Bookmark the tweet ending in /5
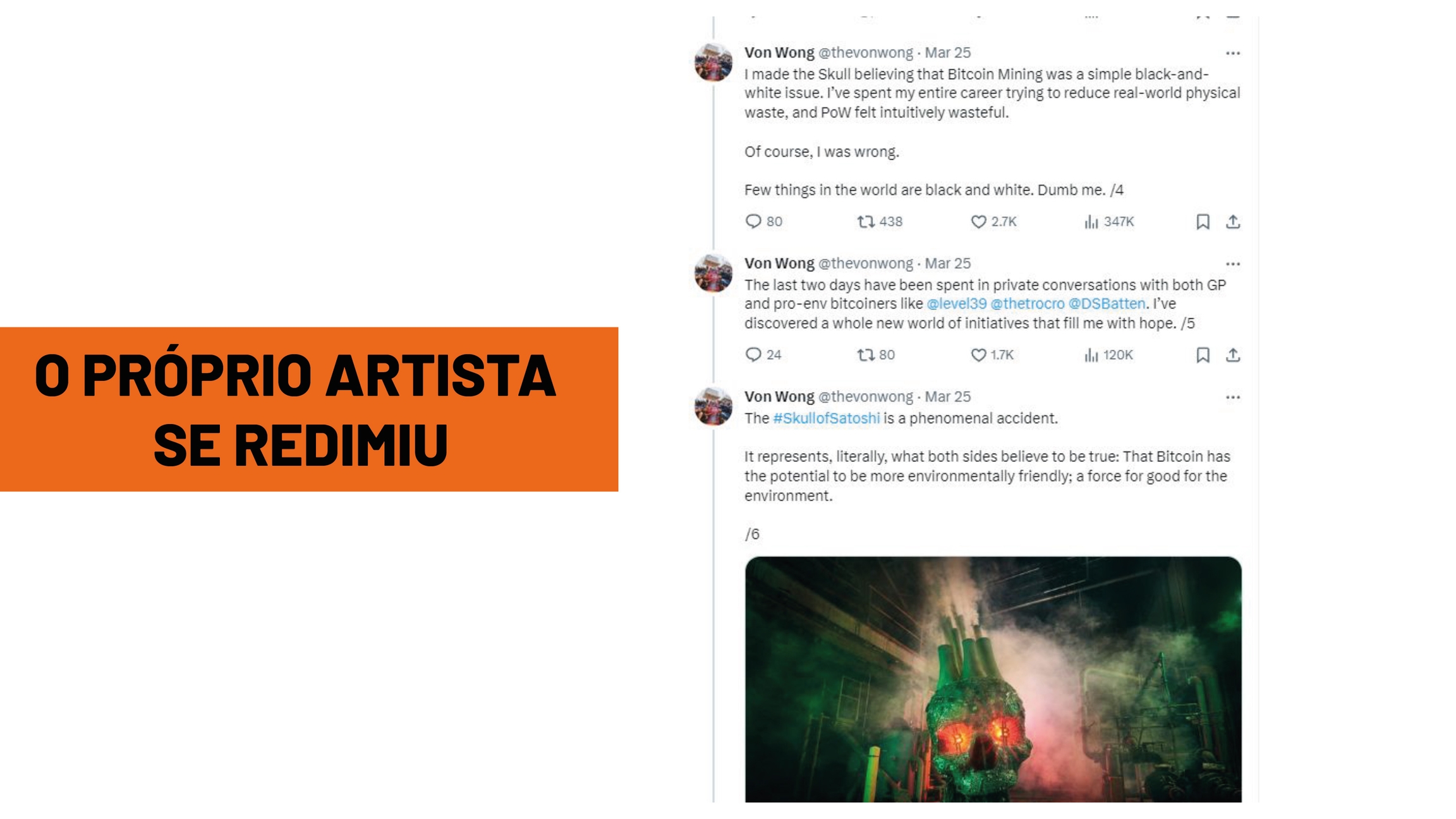Viewport: 1456px width, 819px height. click(1203, 355)
